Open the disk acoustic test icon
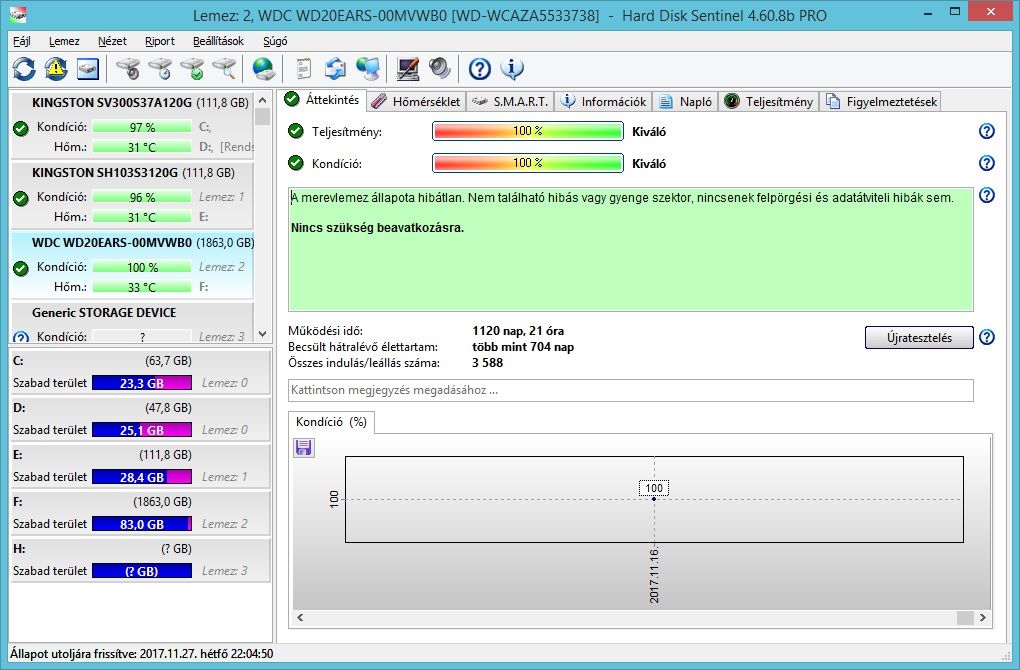Viewport: 1020px width, 670px height. tap(129, 68)
